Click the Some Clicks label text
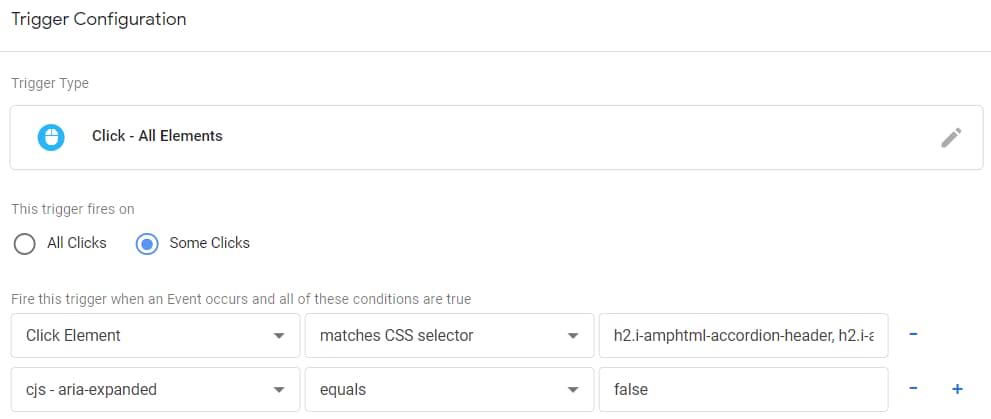This screenshot has width=991, height=419. click(210, 243)
